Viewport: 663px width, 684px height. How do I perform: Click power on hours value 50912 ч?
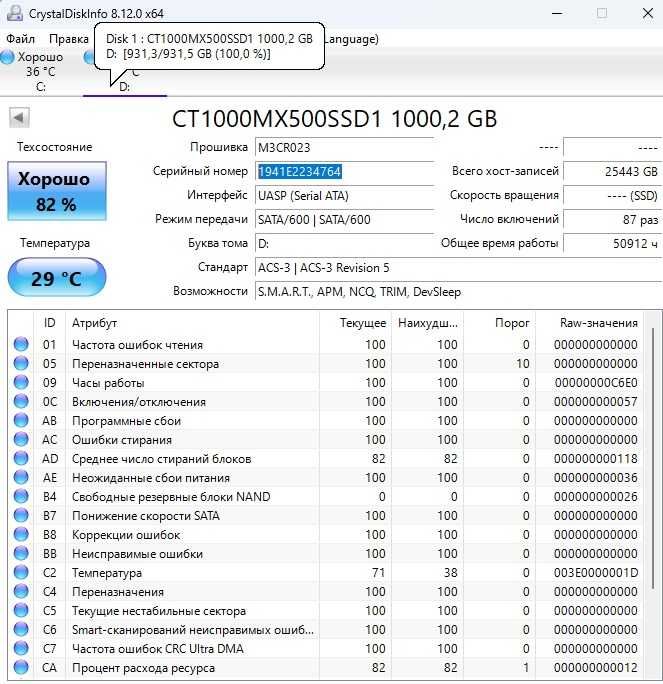click(x=612, y=243)
